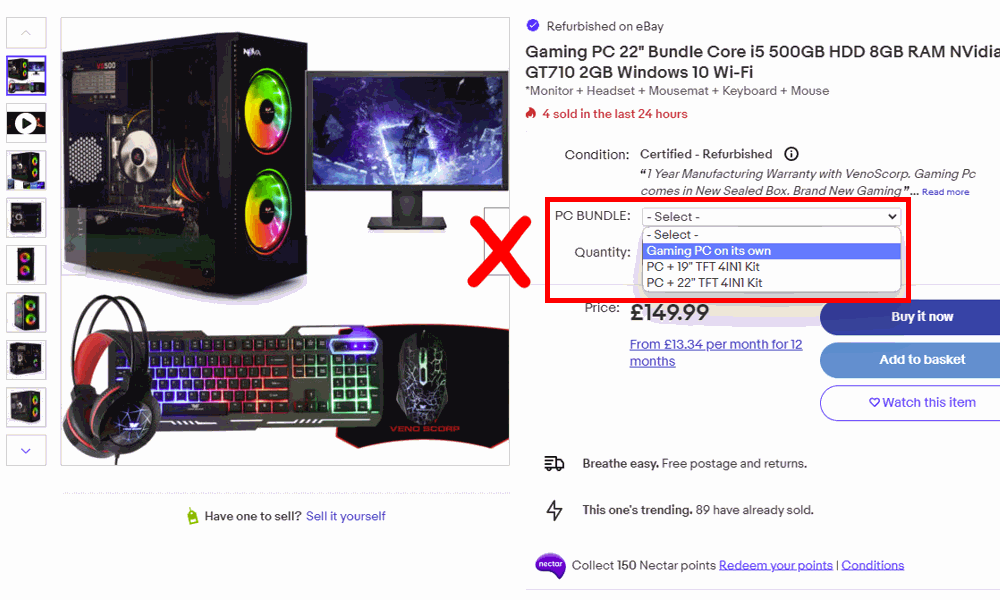The height and width of the screenshot is (600, 1000).
Task: Open the Sell it yourself link
Action: coord(346,516)
